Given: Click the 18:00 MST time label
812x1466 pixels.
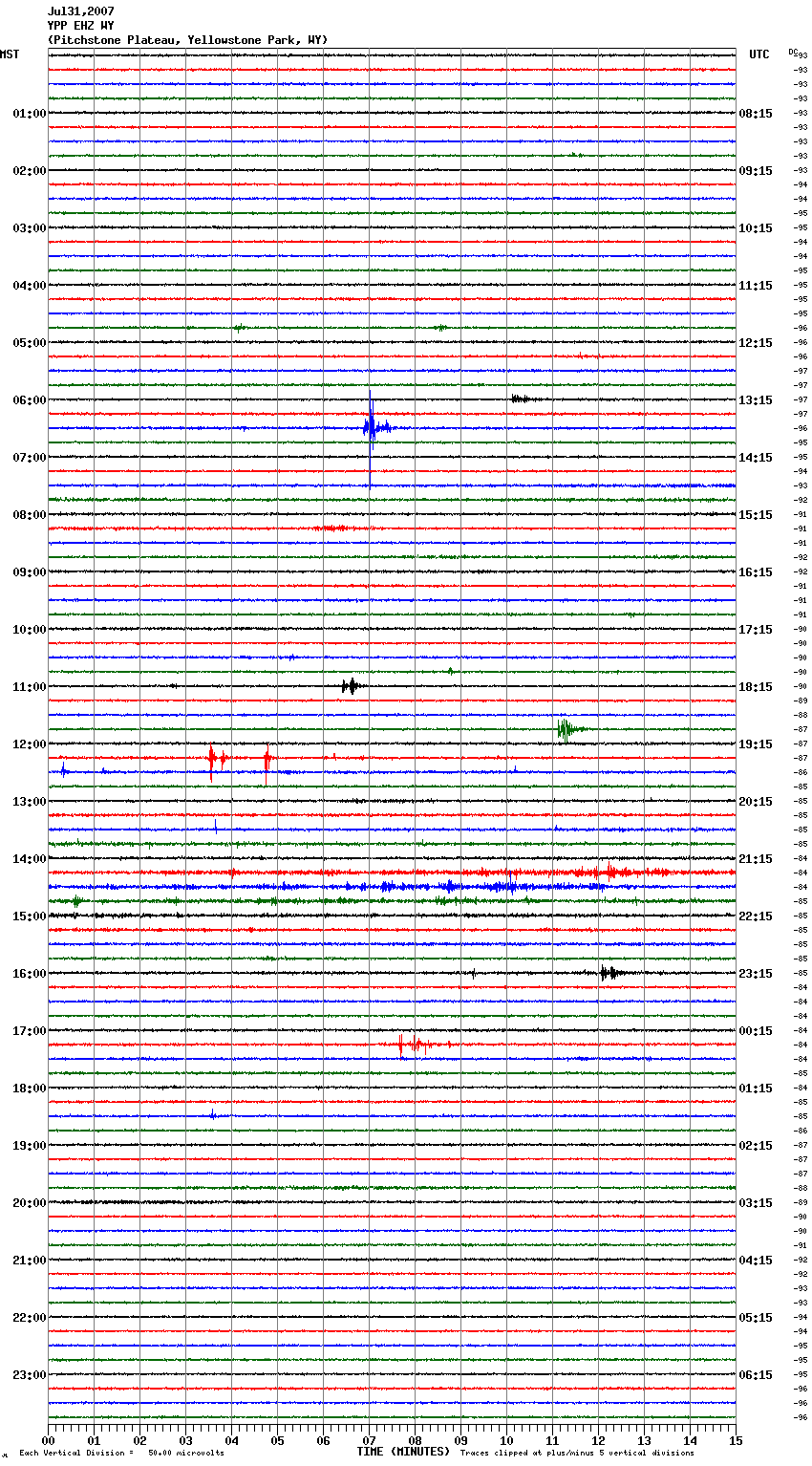Looking at the screenshot, I should tap(30, 1089).
